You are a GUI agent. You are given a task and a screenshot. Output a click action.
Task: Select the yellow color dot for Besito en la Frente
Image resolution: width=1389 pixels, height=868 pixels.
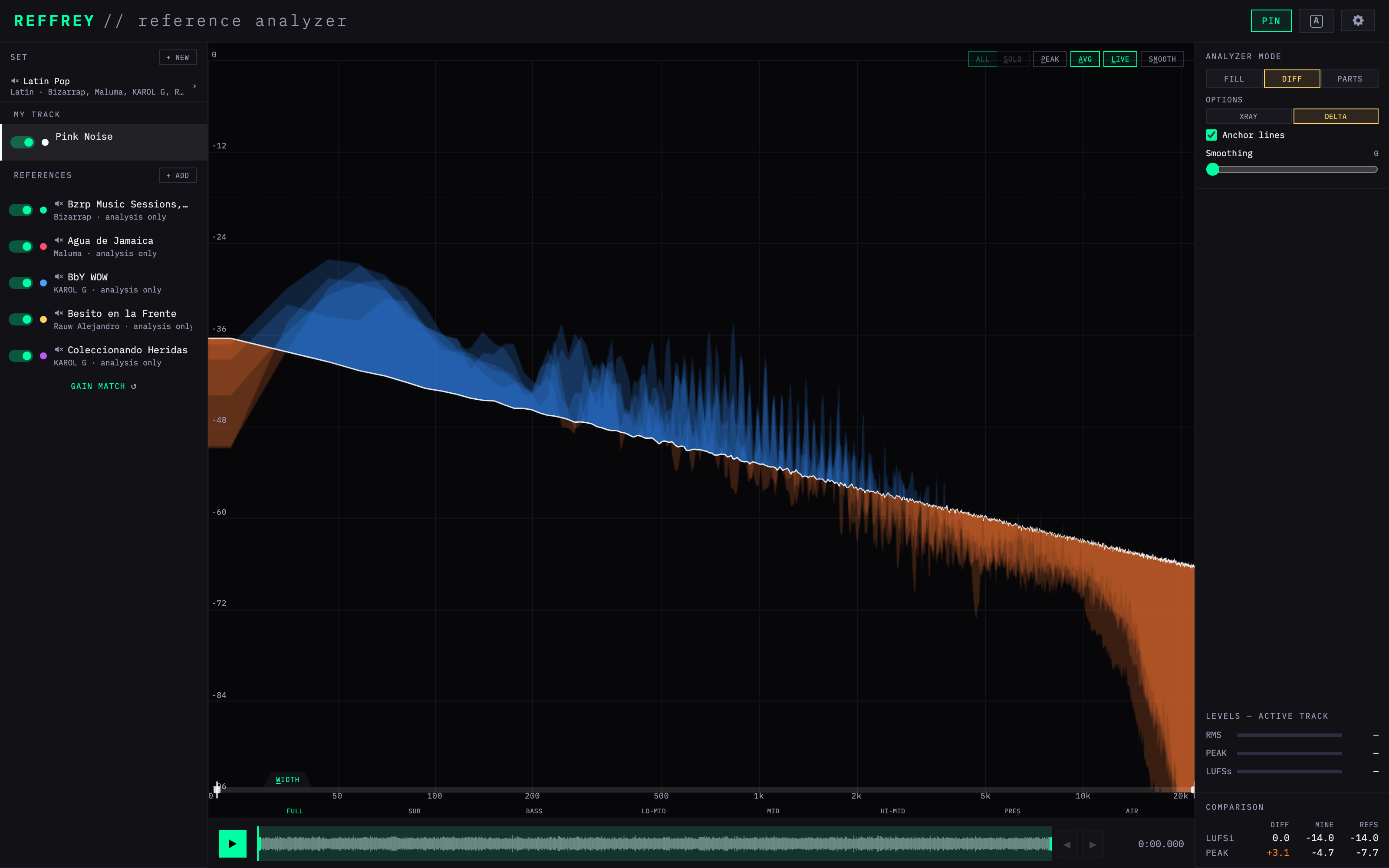coord(43,319)
